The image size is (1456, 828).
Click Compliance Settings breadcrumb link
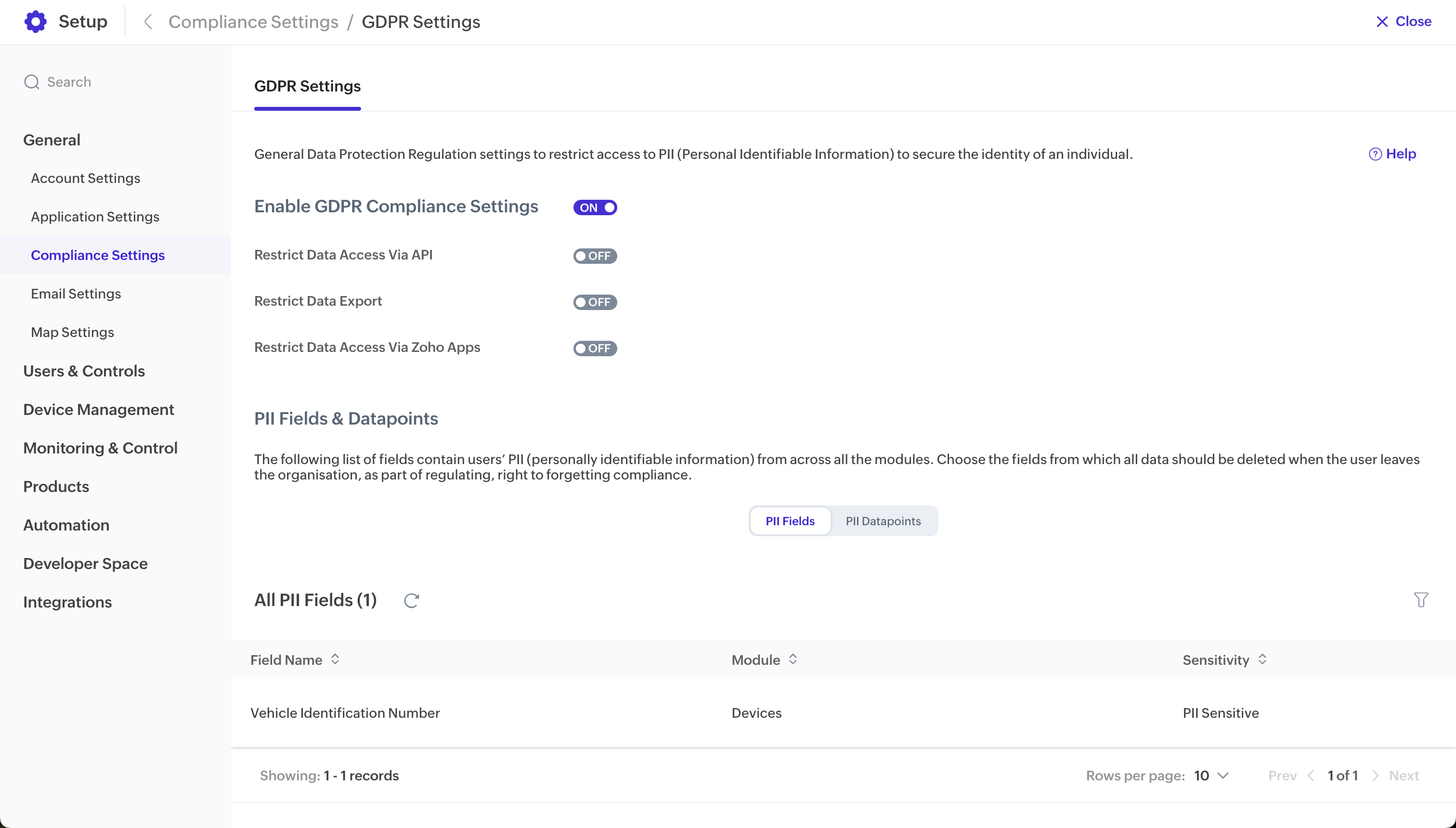(x=253, y=22)
